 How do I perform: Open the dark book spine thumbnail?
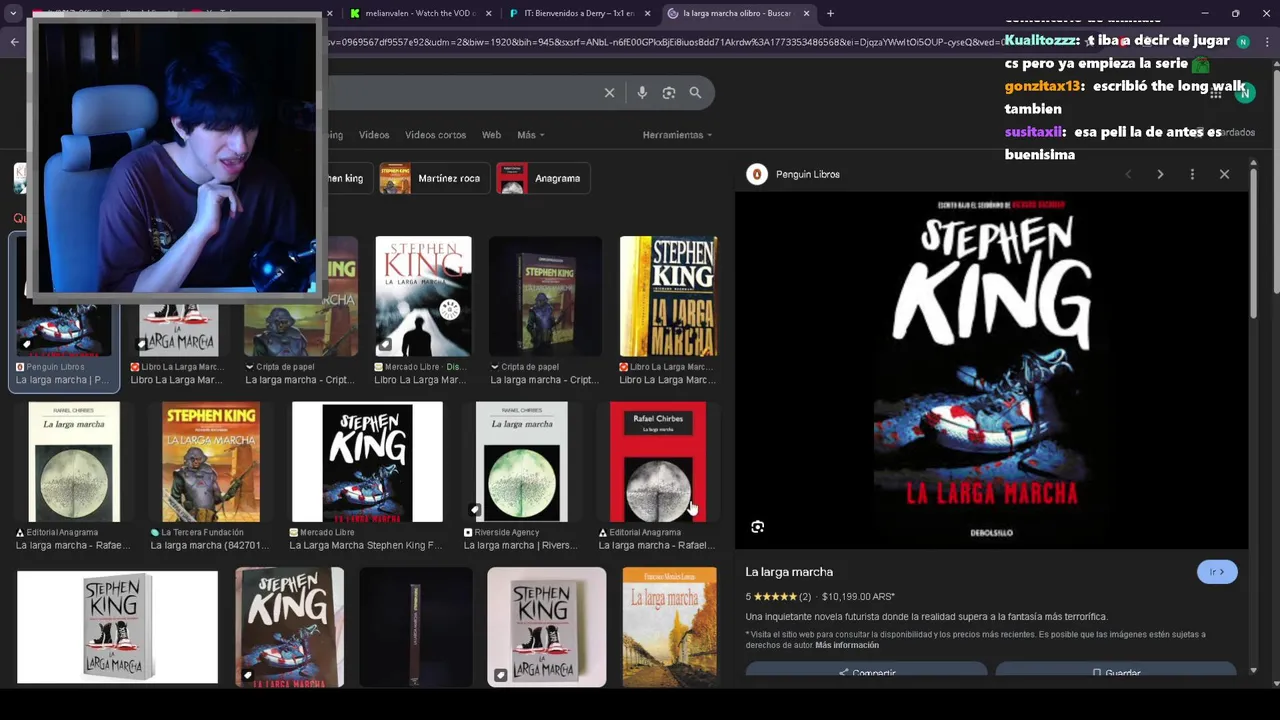click(416, 627)
